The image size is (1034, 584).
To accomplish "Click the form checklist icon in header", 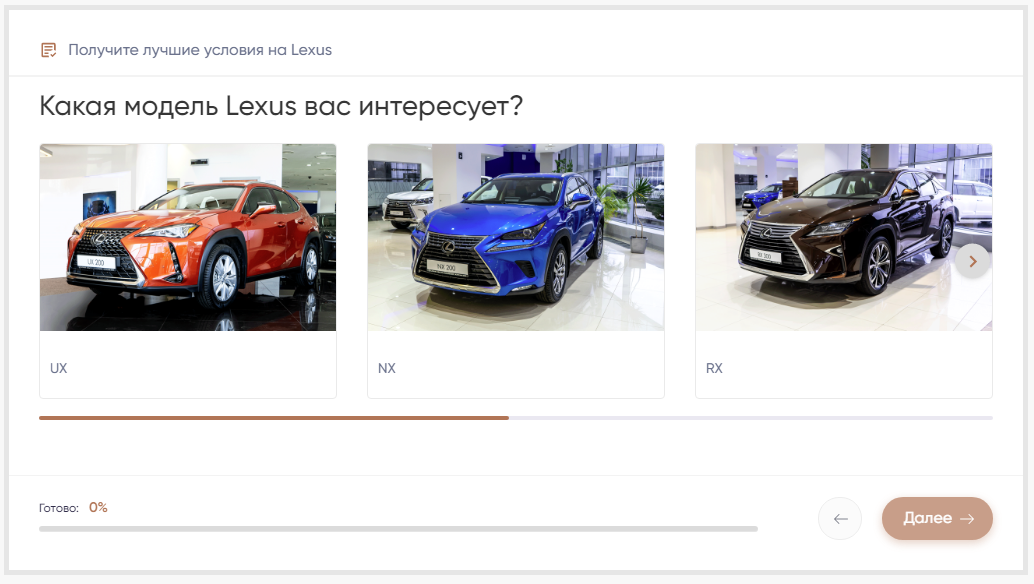I will pos(48,50).
